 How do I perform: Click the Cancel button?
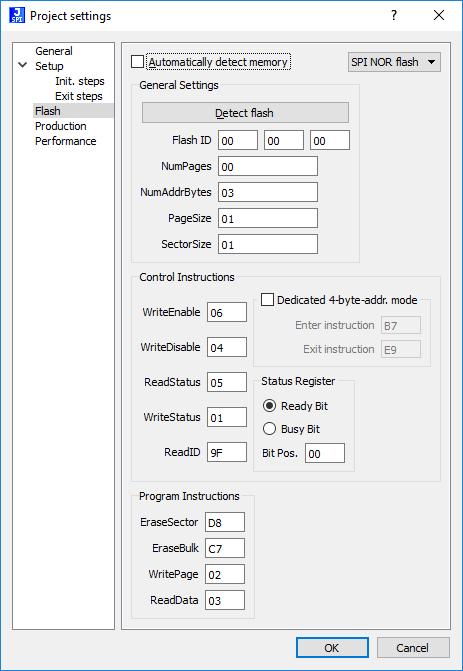tap(413, 647)
